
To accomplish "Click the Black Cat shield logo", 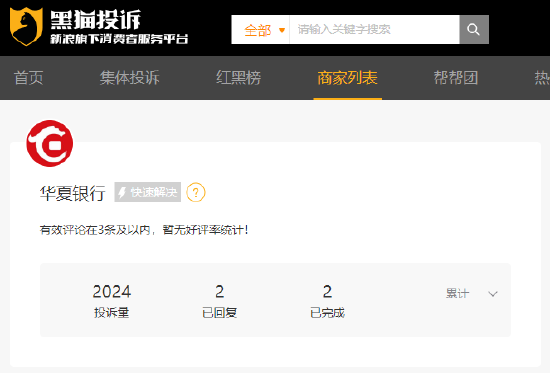I will click(x=27, y=27).
